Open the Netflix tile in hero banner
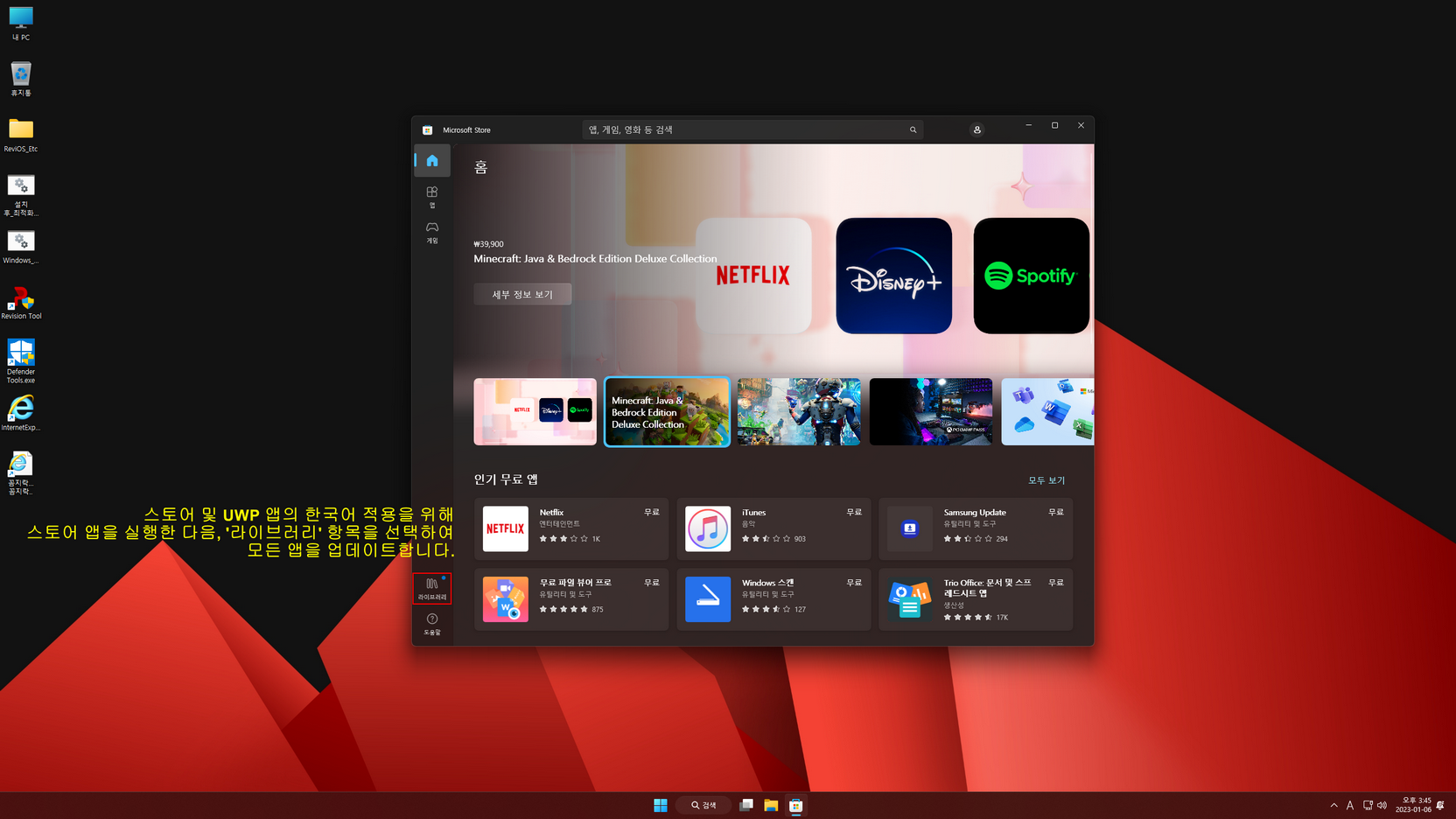The width and height of the screenshot is (1456, 819). pyautogui.click(x=753, y=276)
